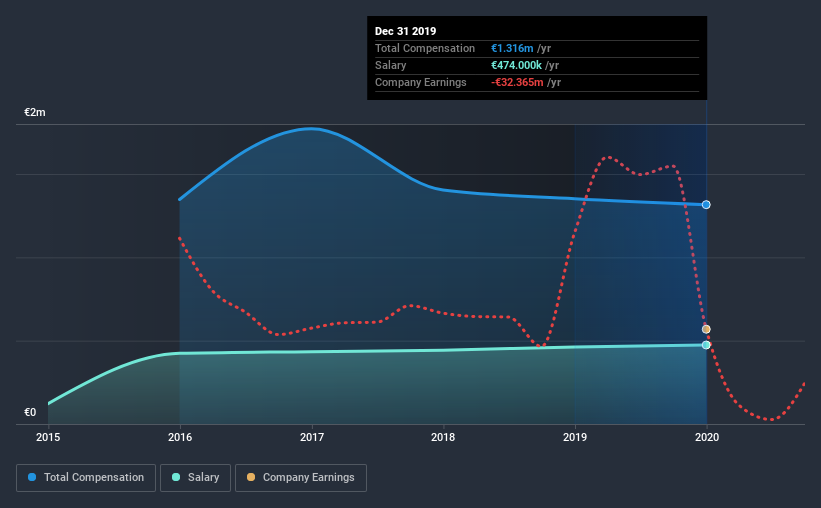Click the blue Total Compensation data point at 2020

[x=706, y=205]
